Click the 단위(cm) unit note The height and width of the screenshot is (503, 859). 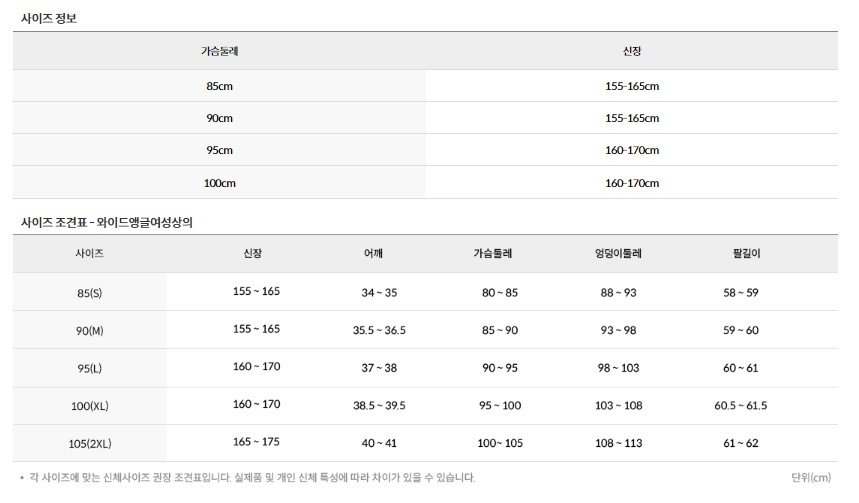point(811,478)
